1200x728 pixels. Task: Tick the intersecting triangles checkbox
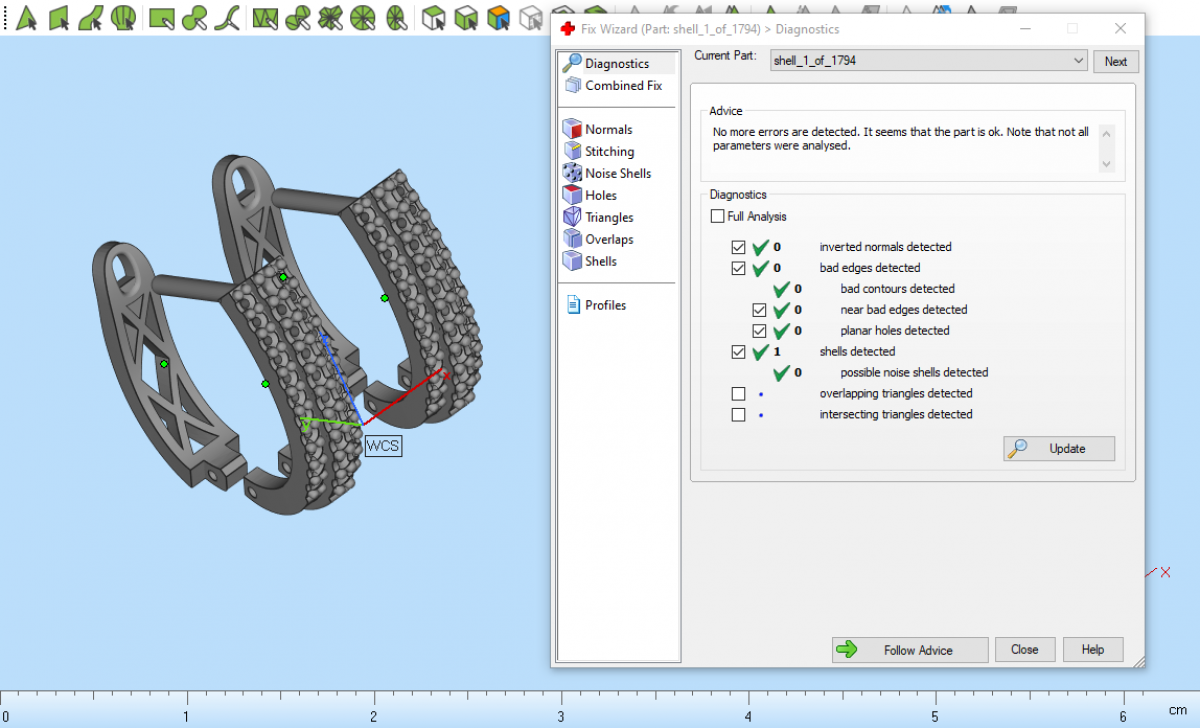tap(739, 415)
